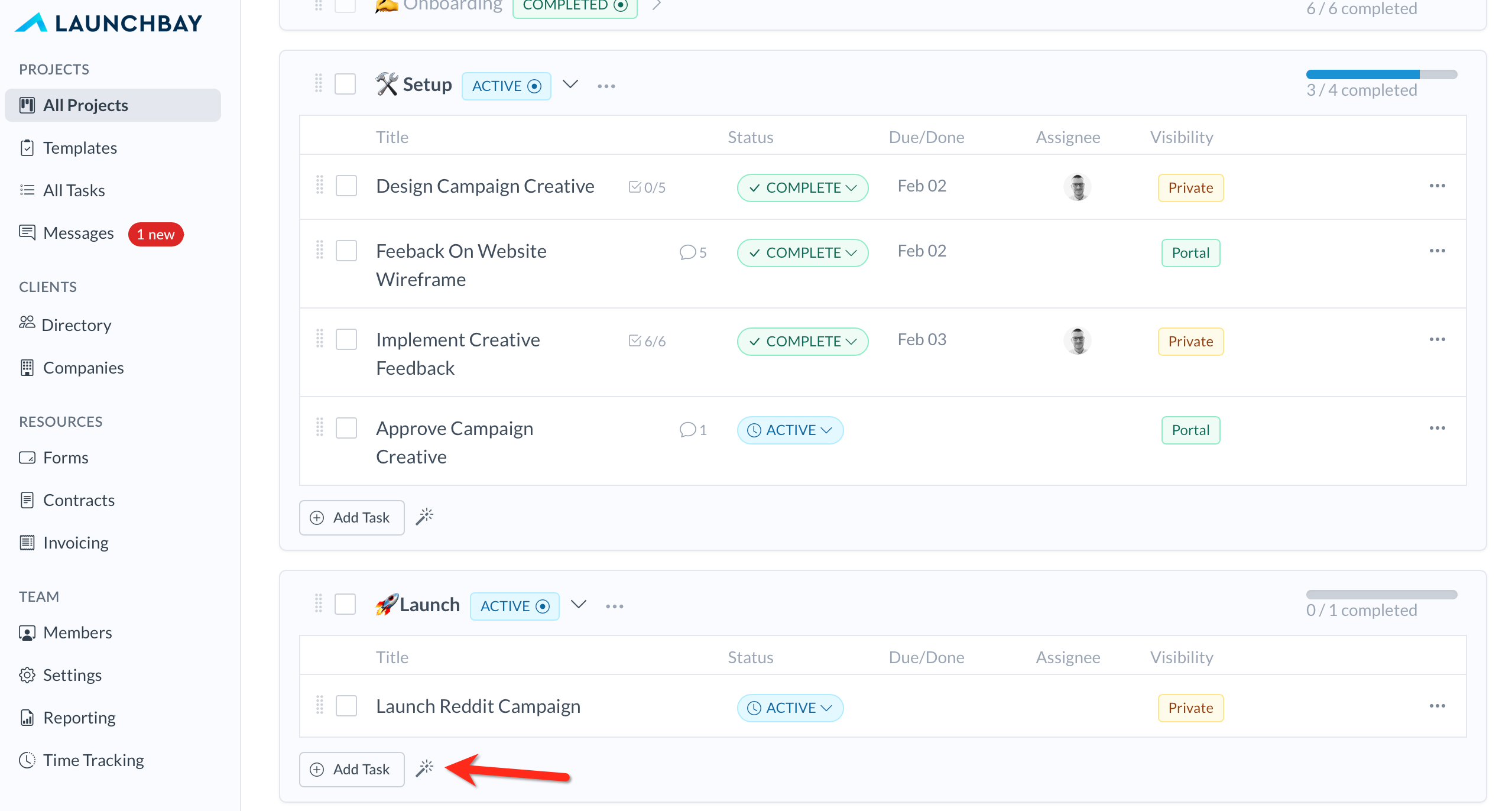Open Templates in the sidebar
This screenshot has height=811, width=1512.
click(80, 147)
